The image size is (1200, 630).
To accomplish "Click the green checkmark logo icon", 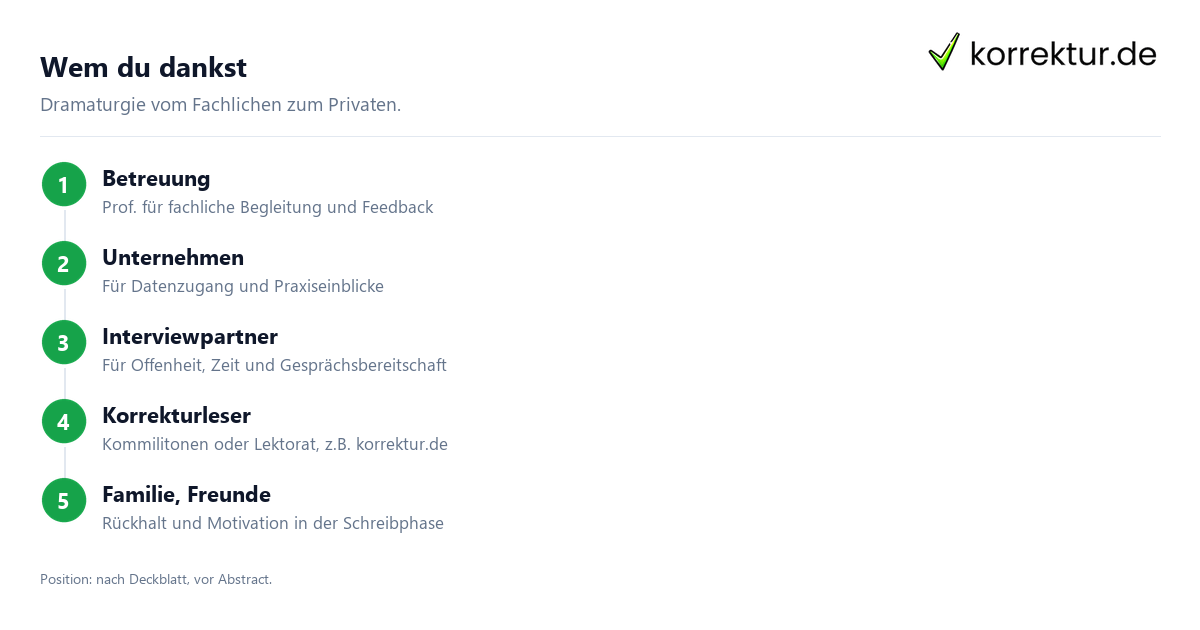I will (x=944, y=52).
